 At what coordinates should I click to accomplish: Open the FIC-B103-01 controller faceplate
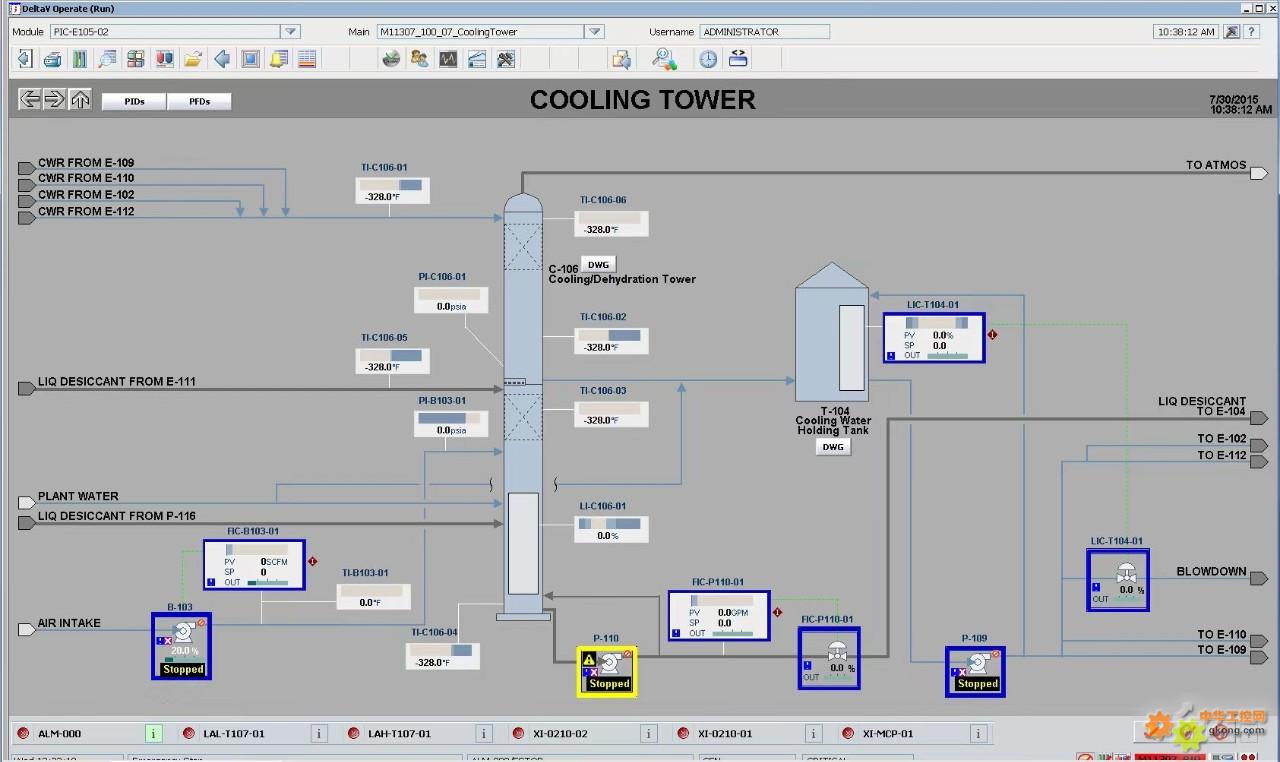coord(254,564)
